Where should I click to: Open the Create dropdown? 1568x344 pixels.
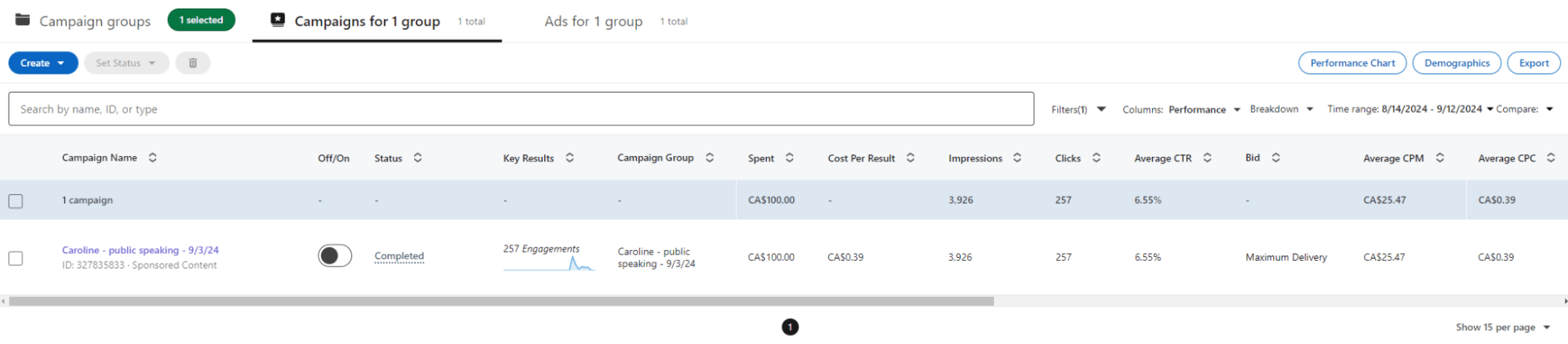pyautogui.click(x=43, y=63)
